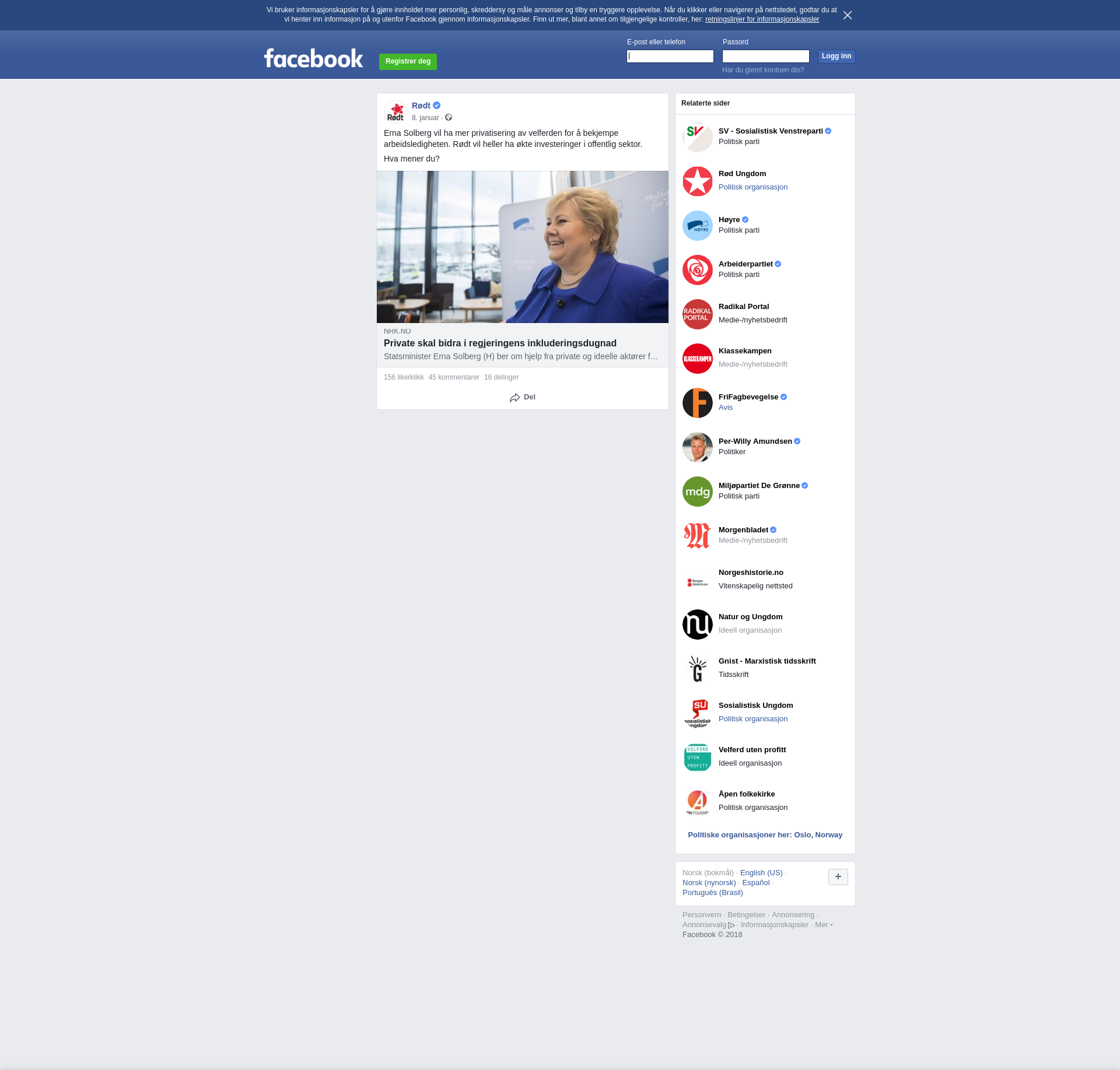Open the Erna Solberg article image
The image size is (1120, 1070).
(523, 247)
